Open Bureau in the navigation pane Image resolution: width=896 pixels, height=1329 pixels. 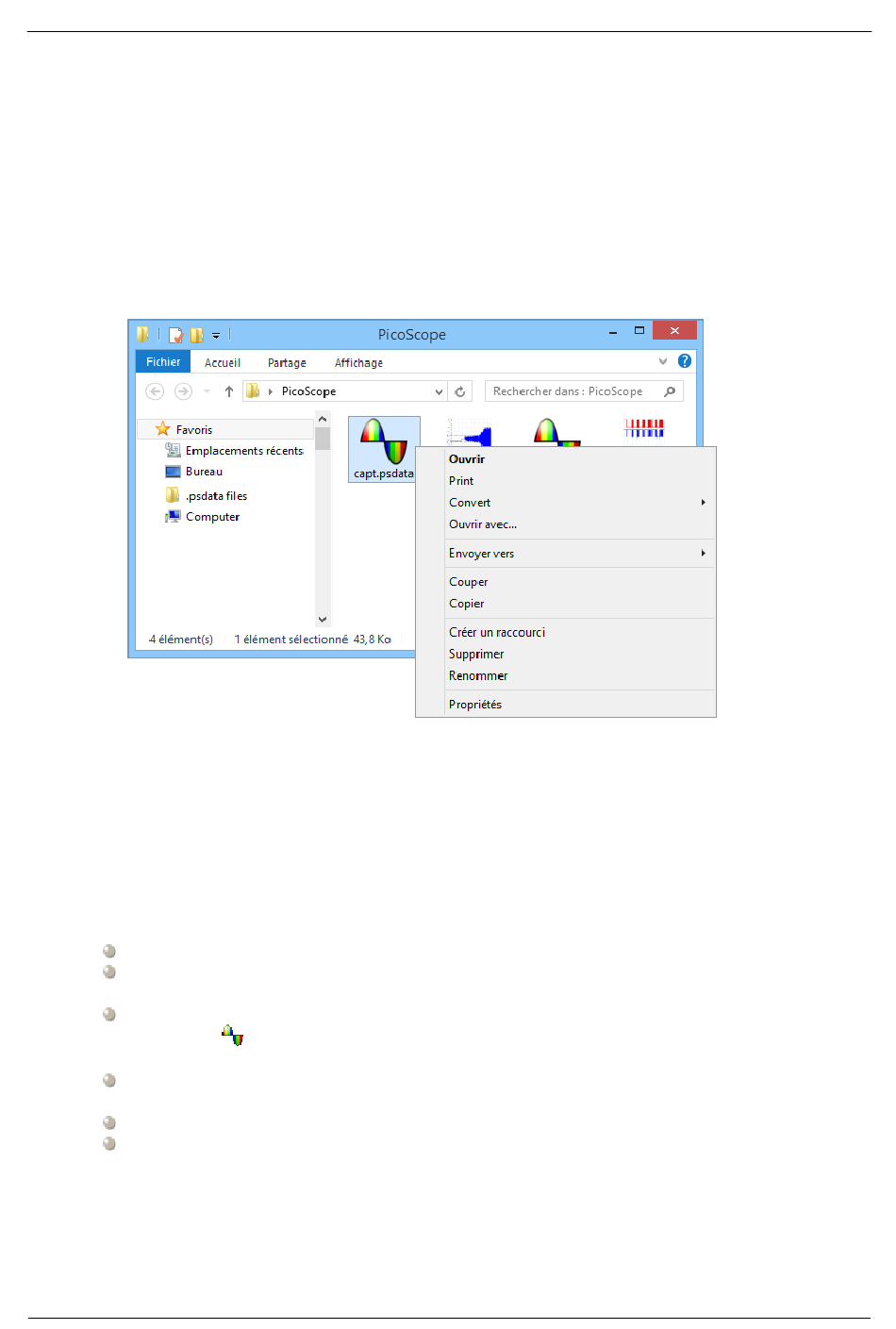point(204,472)
